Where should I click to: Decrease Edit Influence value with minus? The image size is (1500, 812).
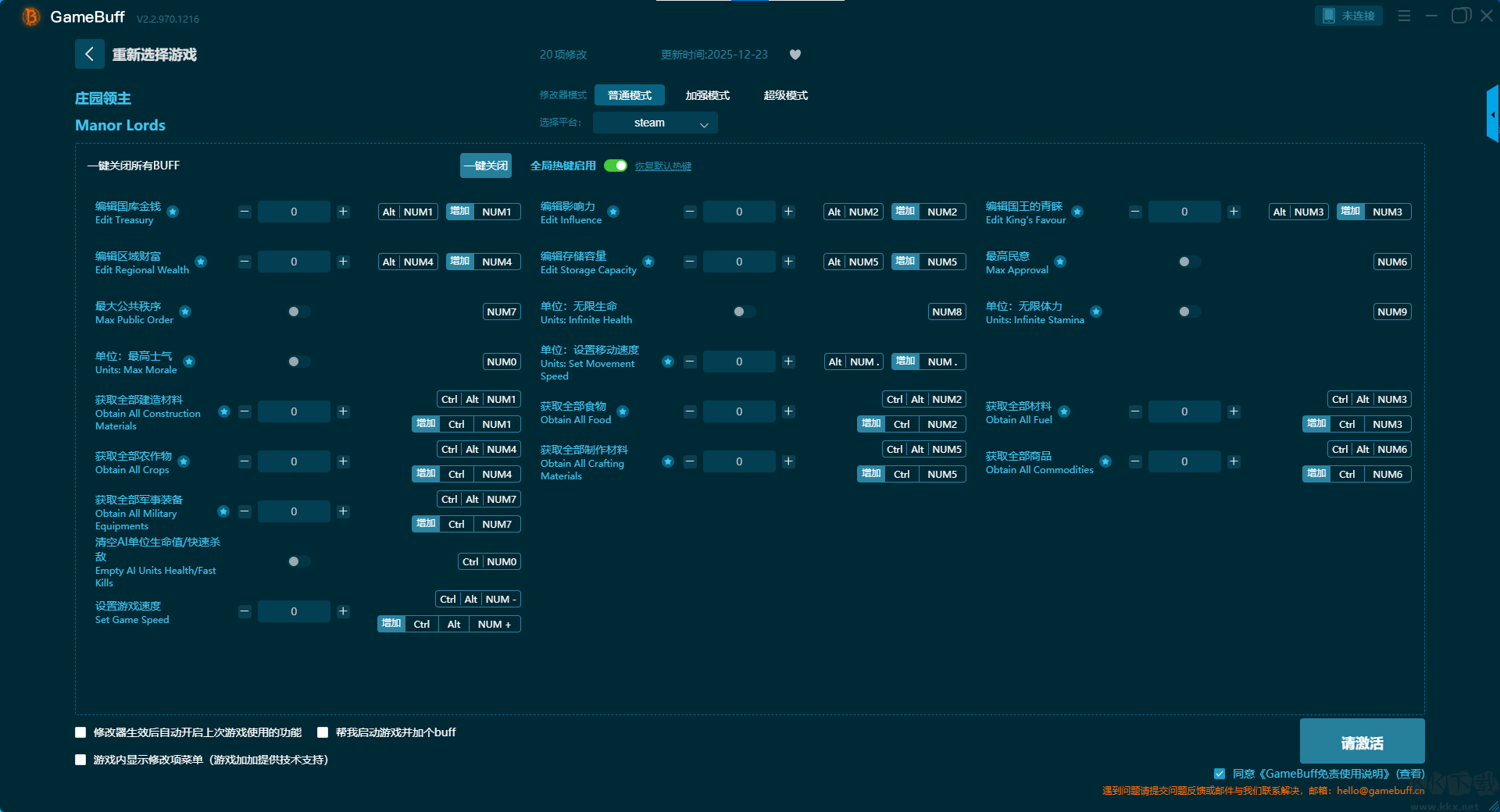pyautogui.click(x=690, y=212)
